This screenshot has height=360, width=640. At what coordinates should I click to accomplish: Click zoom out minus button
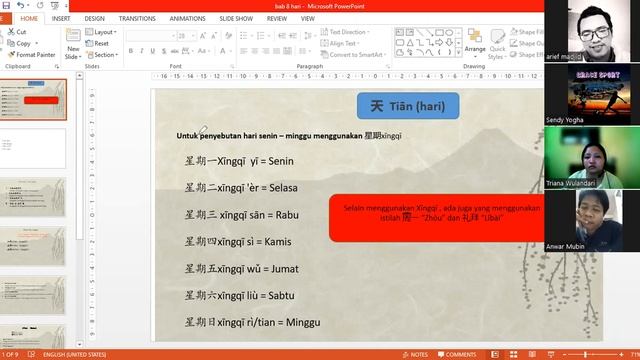pyautogui.click(x=564, y=355)
